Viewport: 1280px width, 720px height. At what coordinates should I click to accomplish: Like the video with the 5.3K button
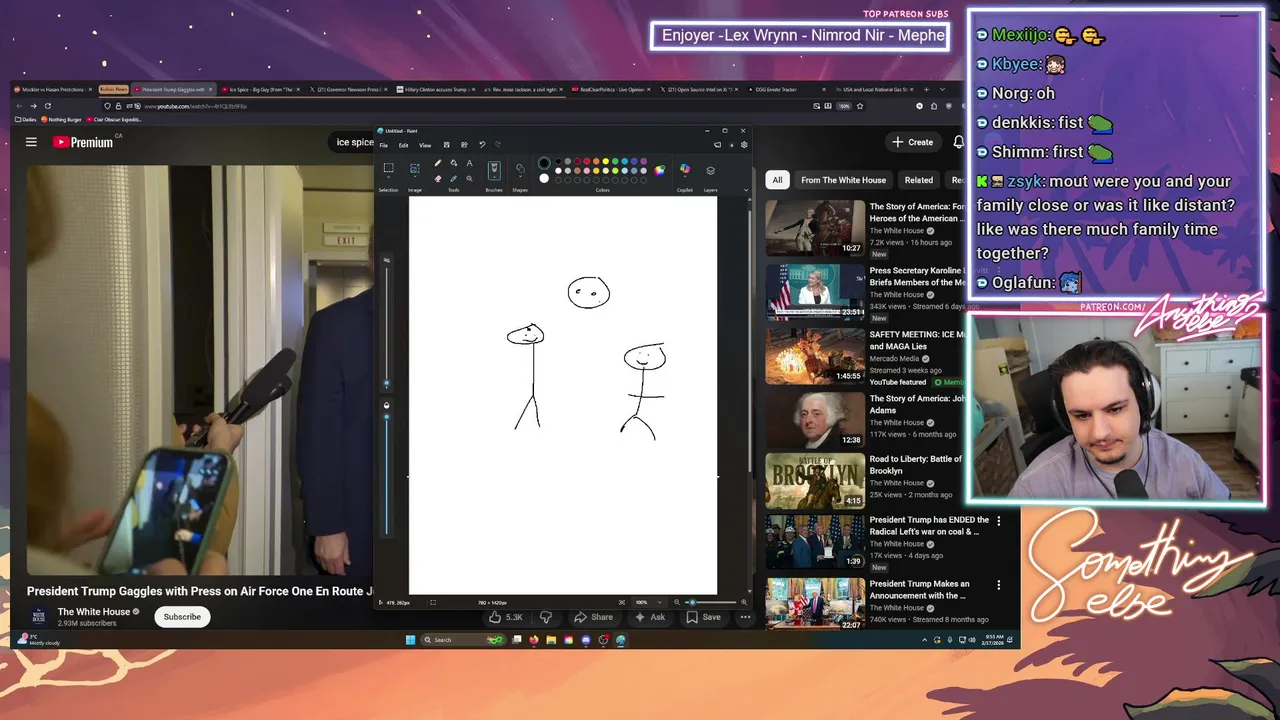(508, 617)
